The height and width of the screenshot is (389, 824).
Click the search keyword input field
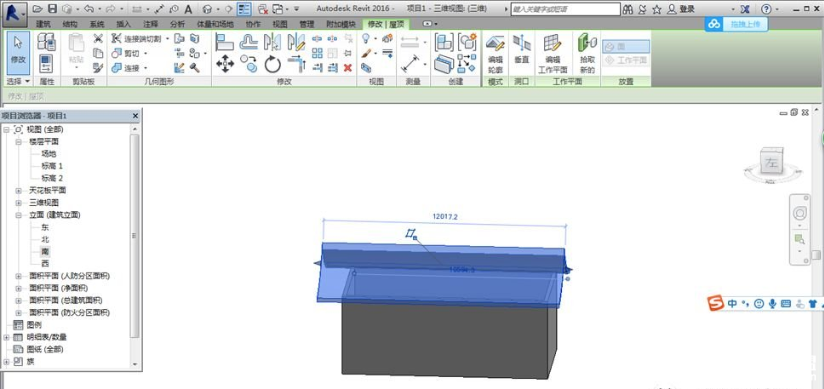pyautogui.click(x=565, y=9)
